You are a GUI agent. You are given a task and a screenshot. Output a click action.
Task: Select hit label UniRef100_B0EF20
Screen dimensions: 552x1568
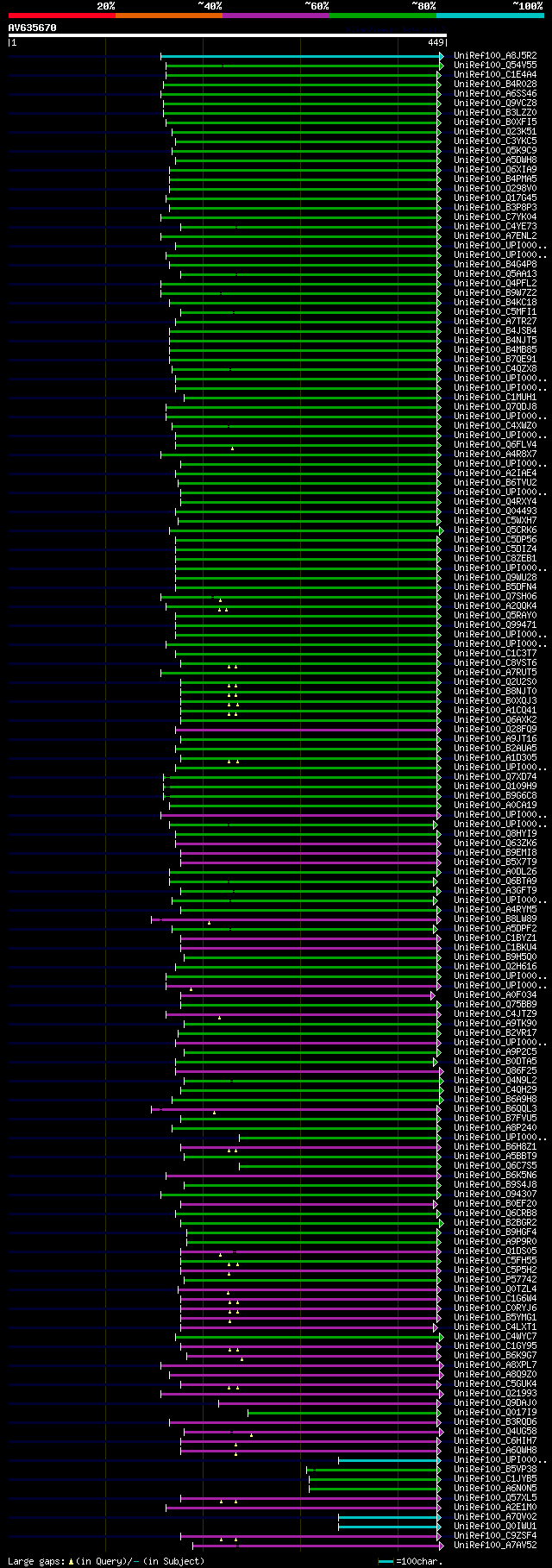pos(495,1203)
